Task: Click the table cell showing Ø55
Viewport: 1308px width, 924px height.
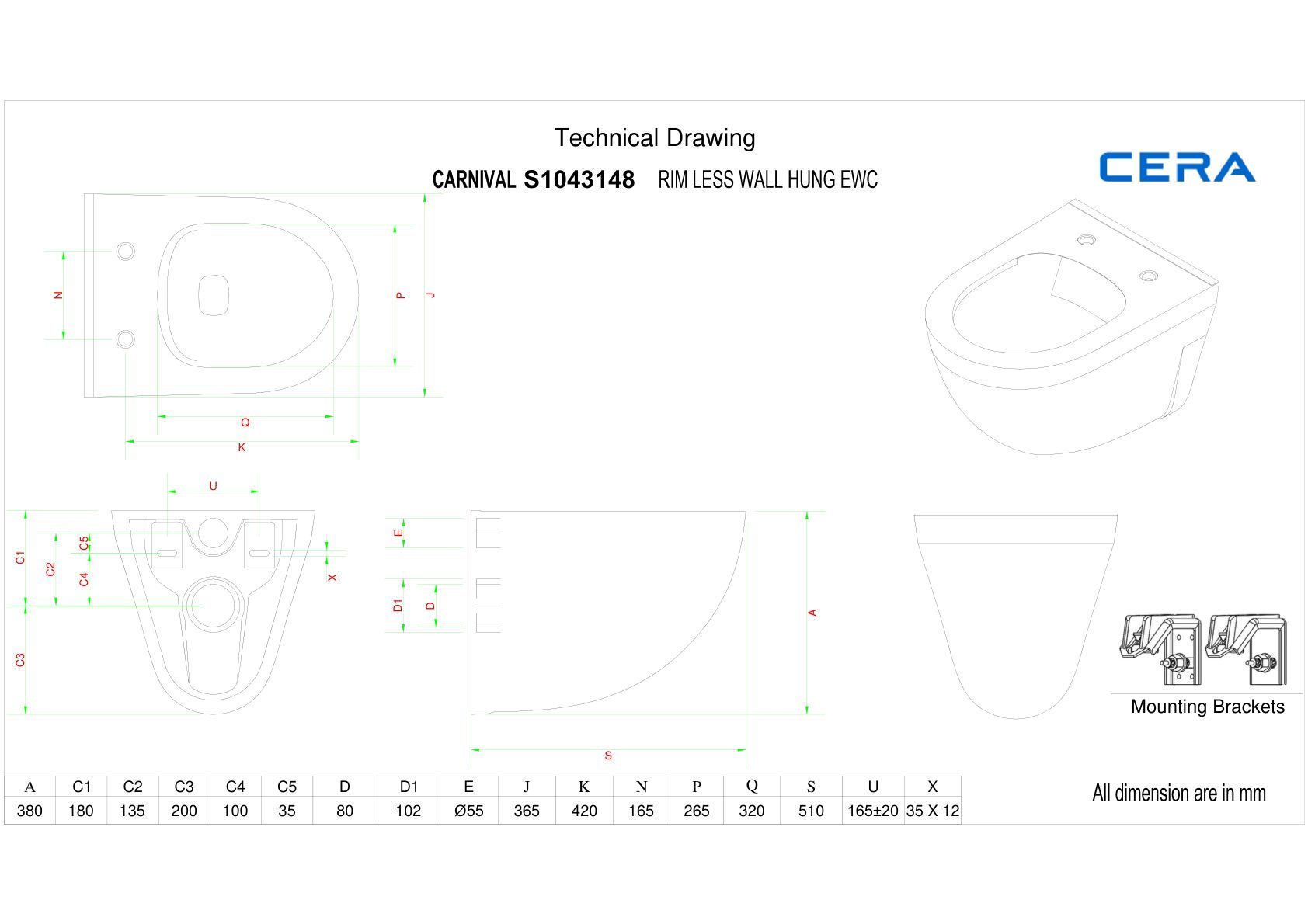Action: pyautogui.click(x=468, y=811)
